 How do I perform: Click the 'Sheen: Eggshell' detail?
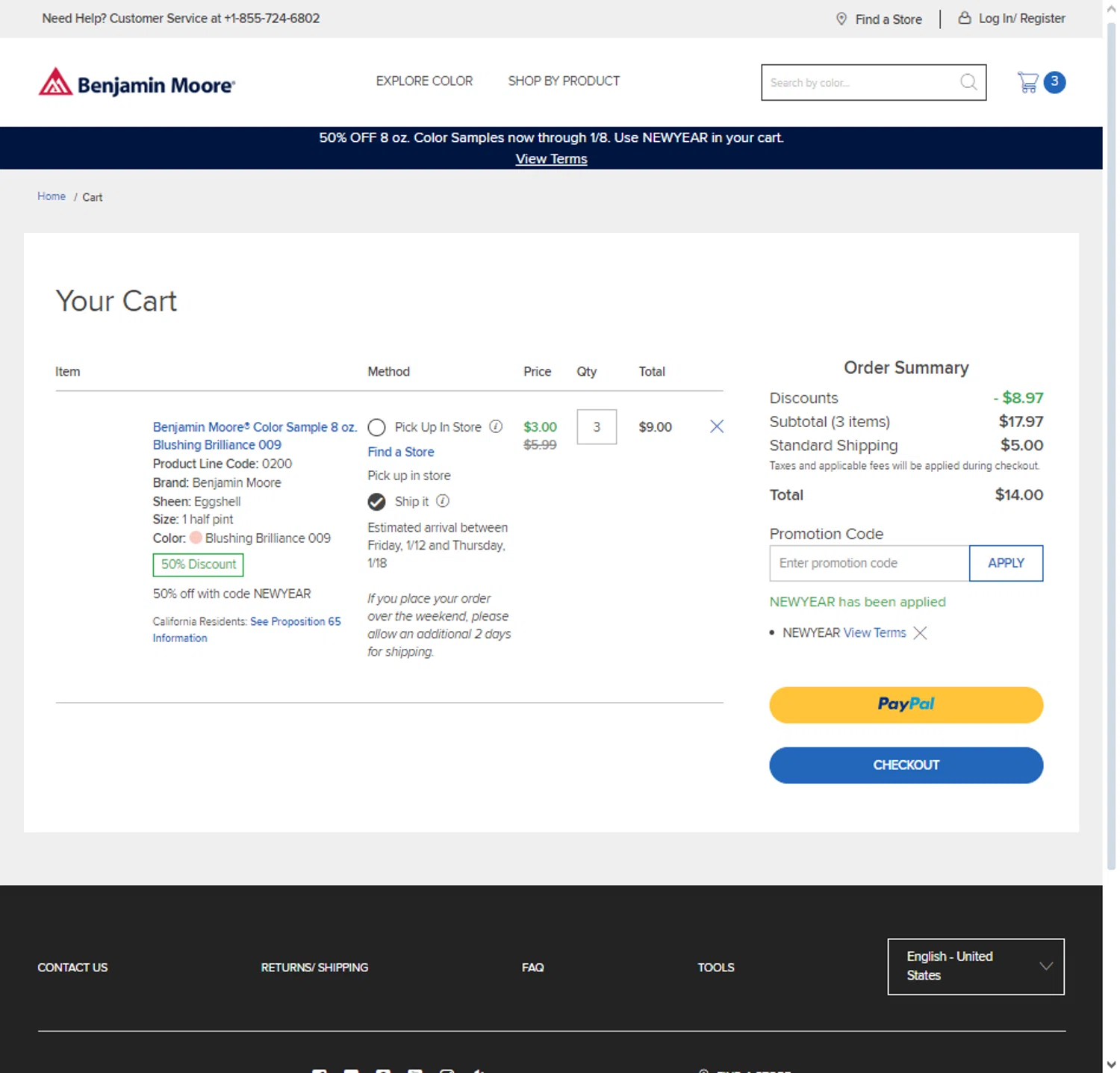pos(196,501)
